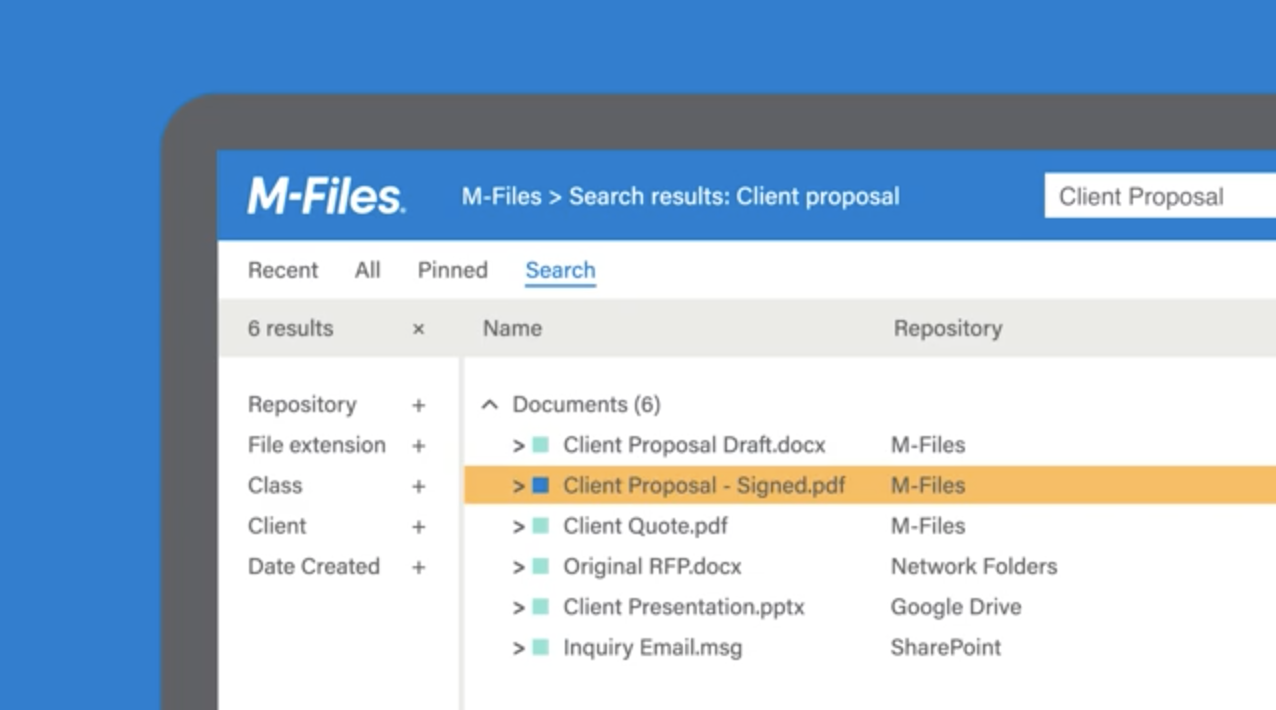Clear the 6 results filter with X
The height and width of the screenshot is (710, 1276).
pyautogui.click(x=419, y=329)
